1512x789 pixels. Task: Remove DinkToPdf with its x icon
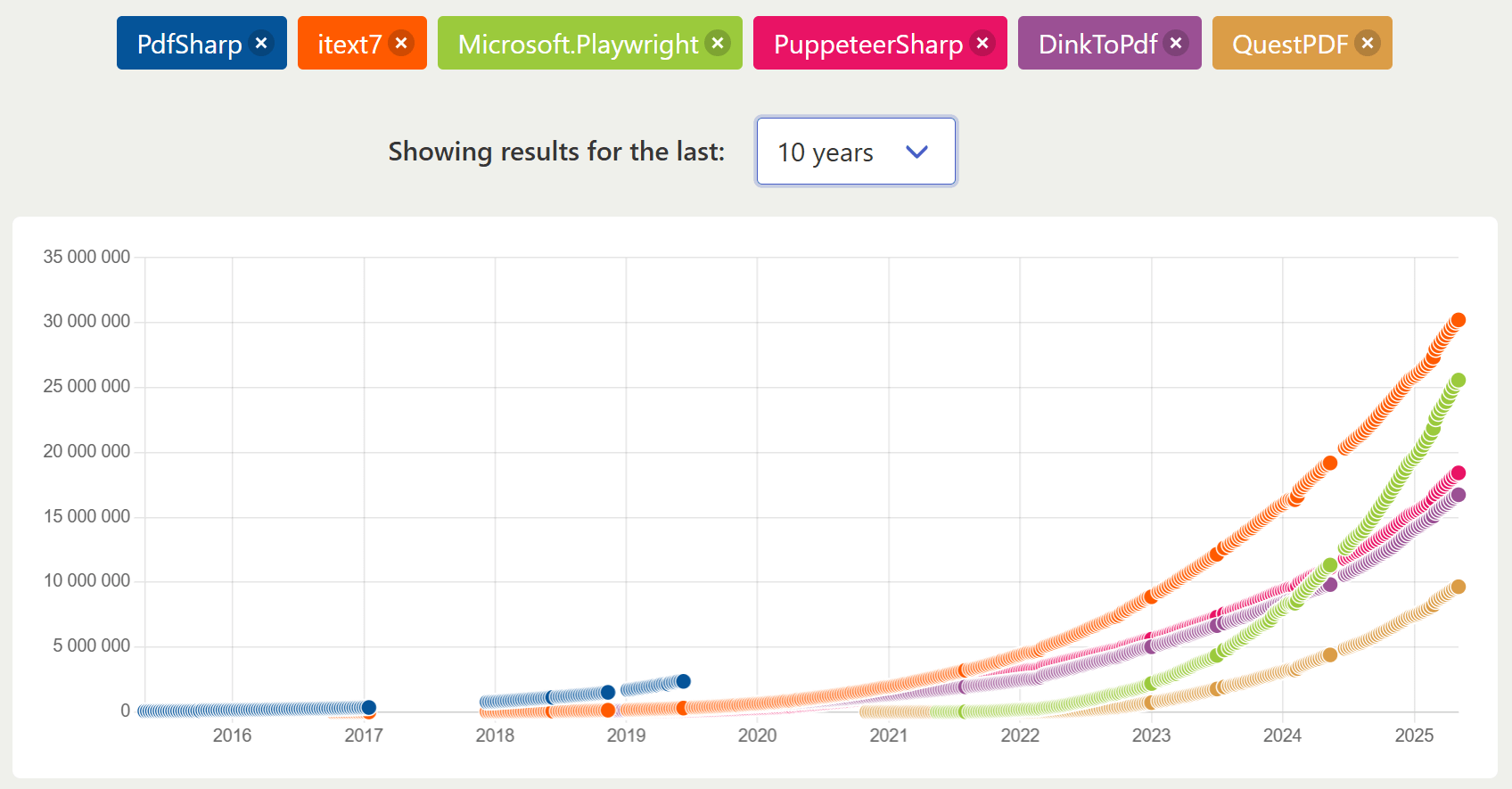(1176, 43)
